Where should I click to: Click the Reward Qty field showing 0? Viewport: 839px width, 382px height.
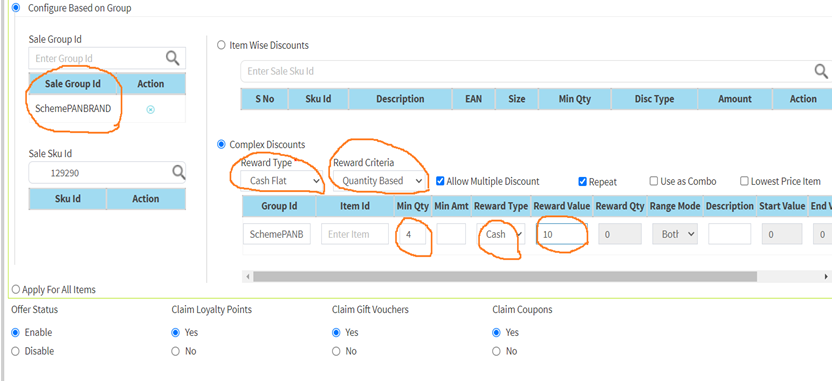(620, 234)
